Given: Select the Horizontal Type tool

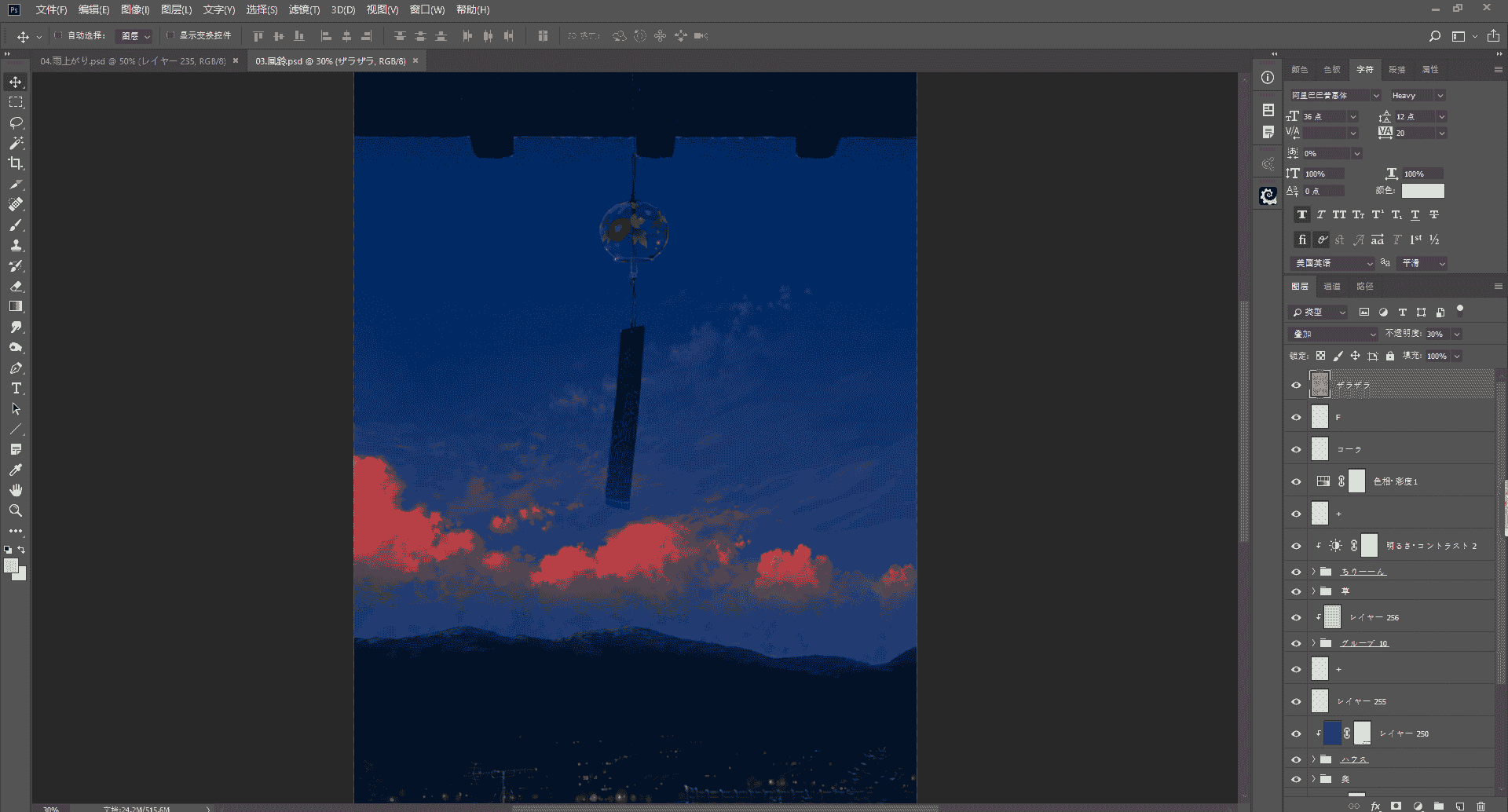Looking at the screenshot, I should click(16, 388).
